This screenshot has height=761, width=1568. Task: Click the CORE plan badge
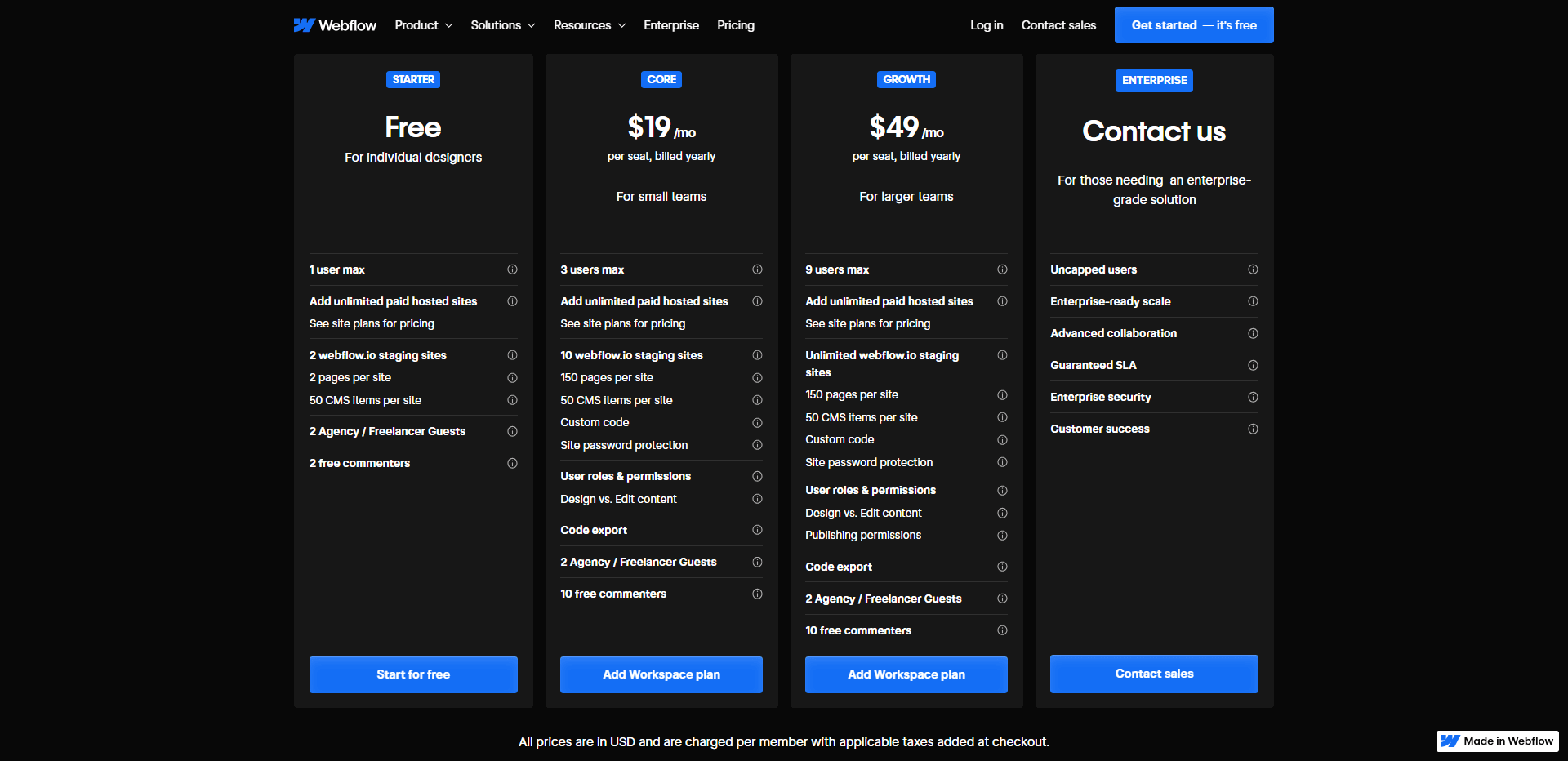[661, 80]
